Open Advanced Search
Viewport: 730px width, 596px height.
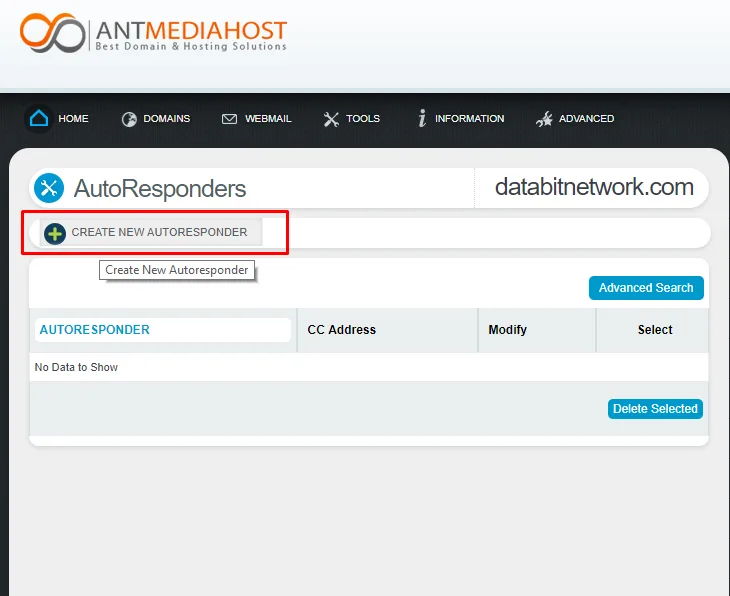coord(646,288)
